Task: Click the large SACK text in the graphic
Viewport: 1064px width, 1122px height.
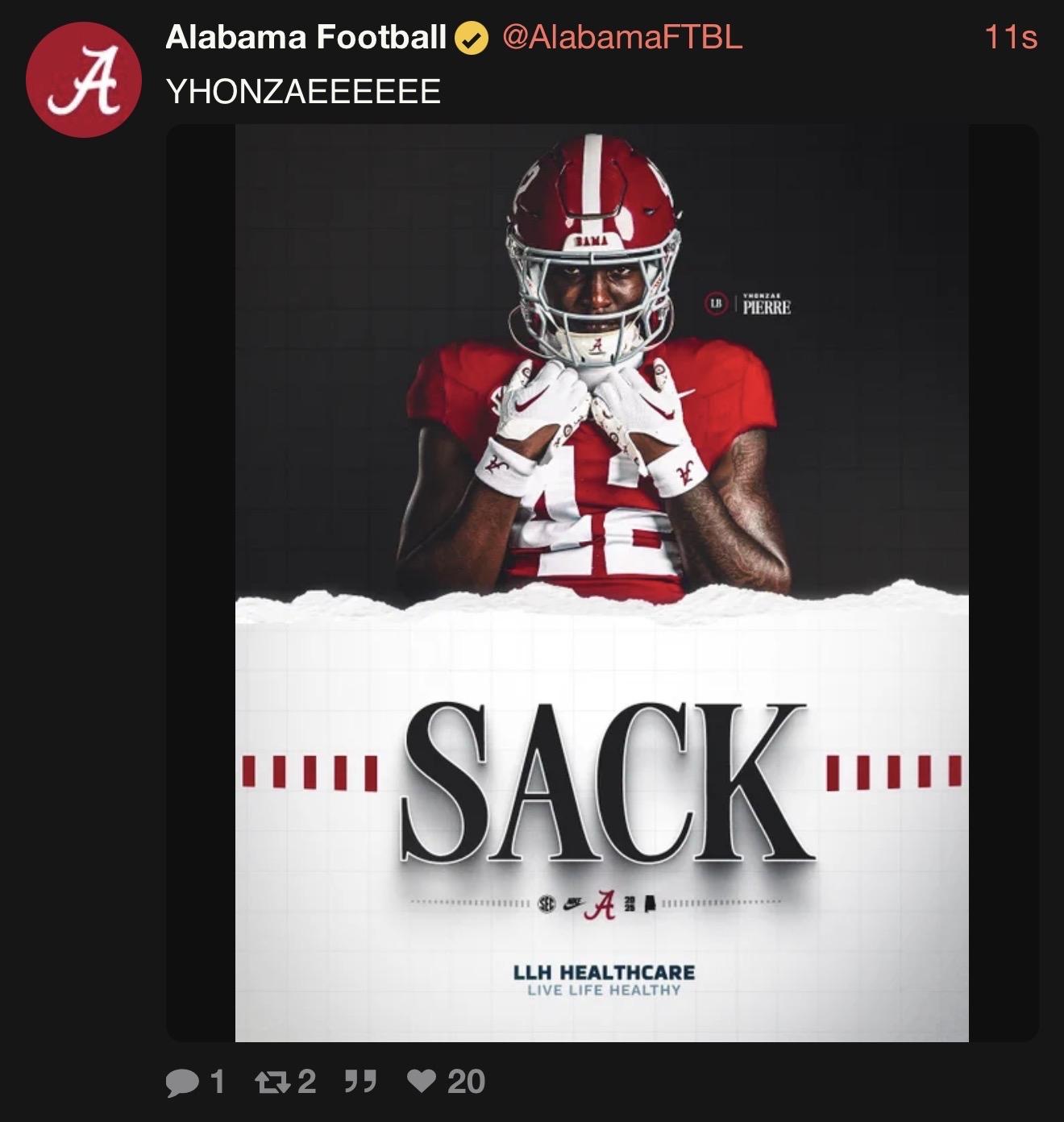Action: [605, 783]
